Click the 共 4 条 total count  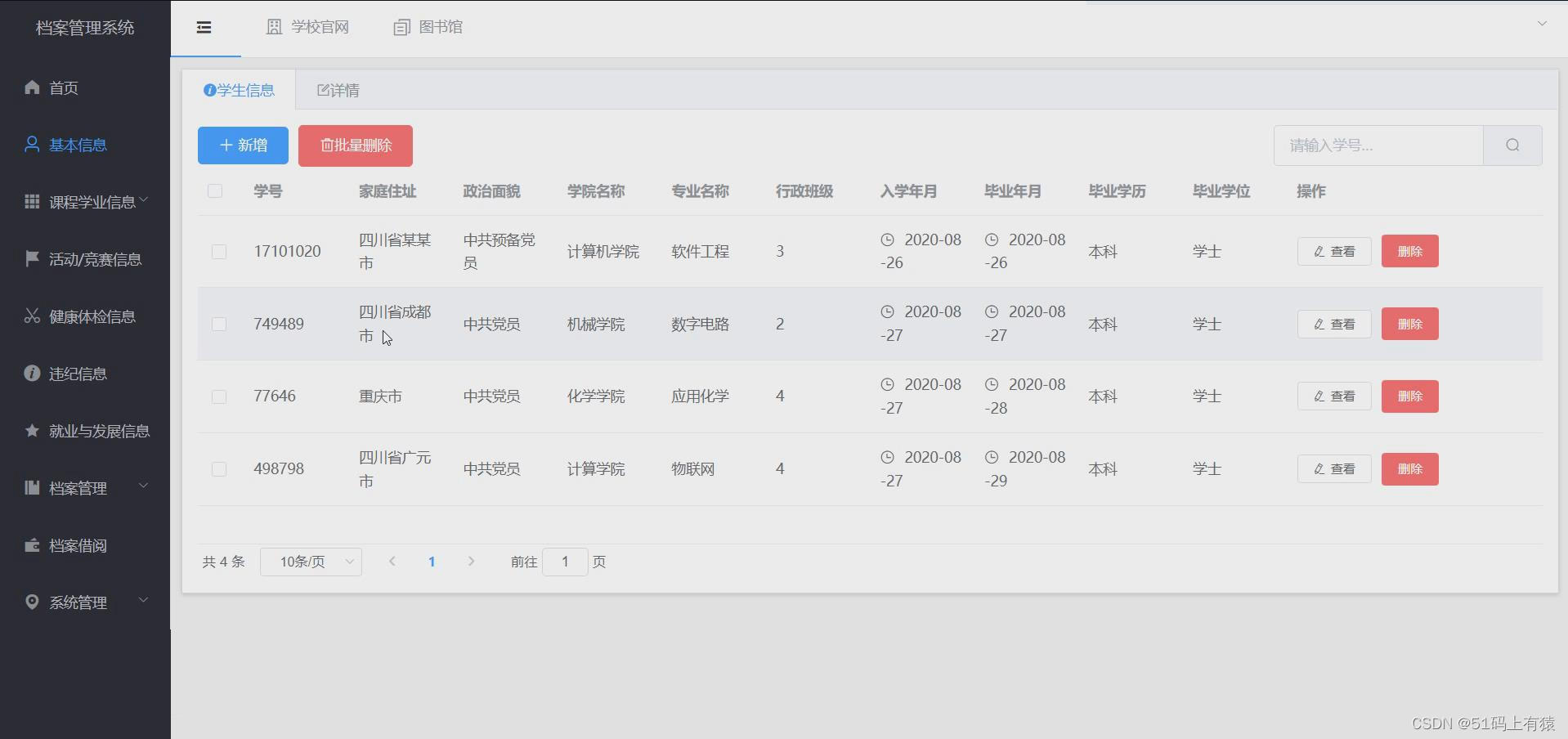click(x=224, y=562)
